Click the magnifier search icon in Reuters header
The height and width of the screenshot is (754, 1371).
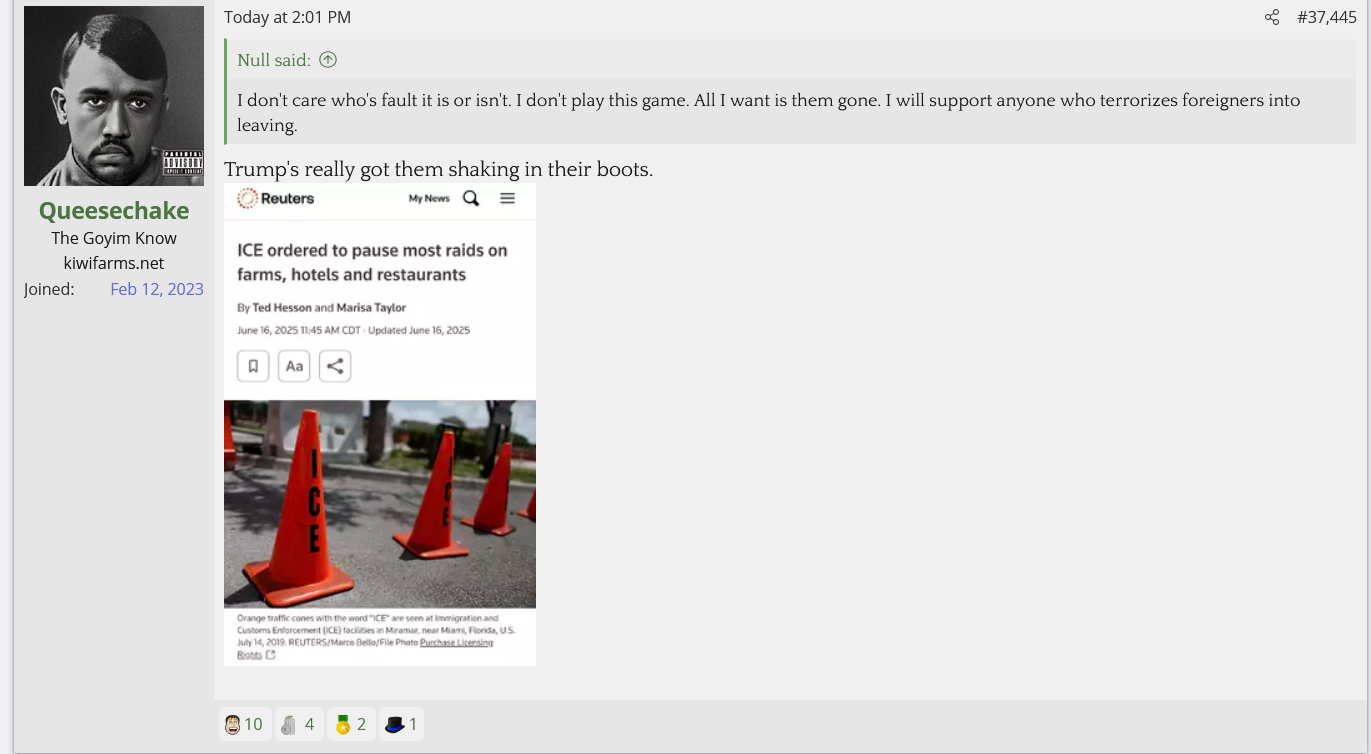point(471,198)
